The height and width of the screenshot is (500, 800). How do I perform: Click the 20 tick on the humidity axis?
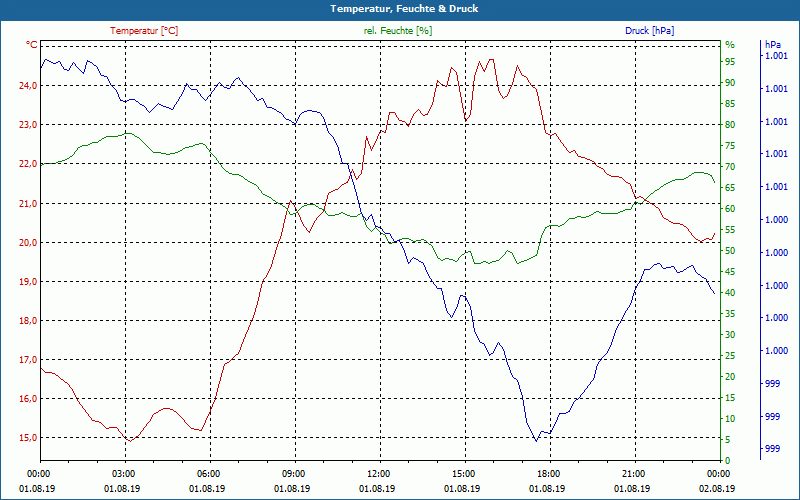[730, 377]
